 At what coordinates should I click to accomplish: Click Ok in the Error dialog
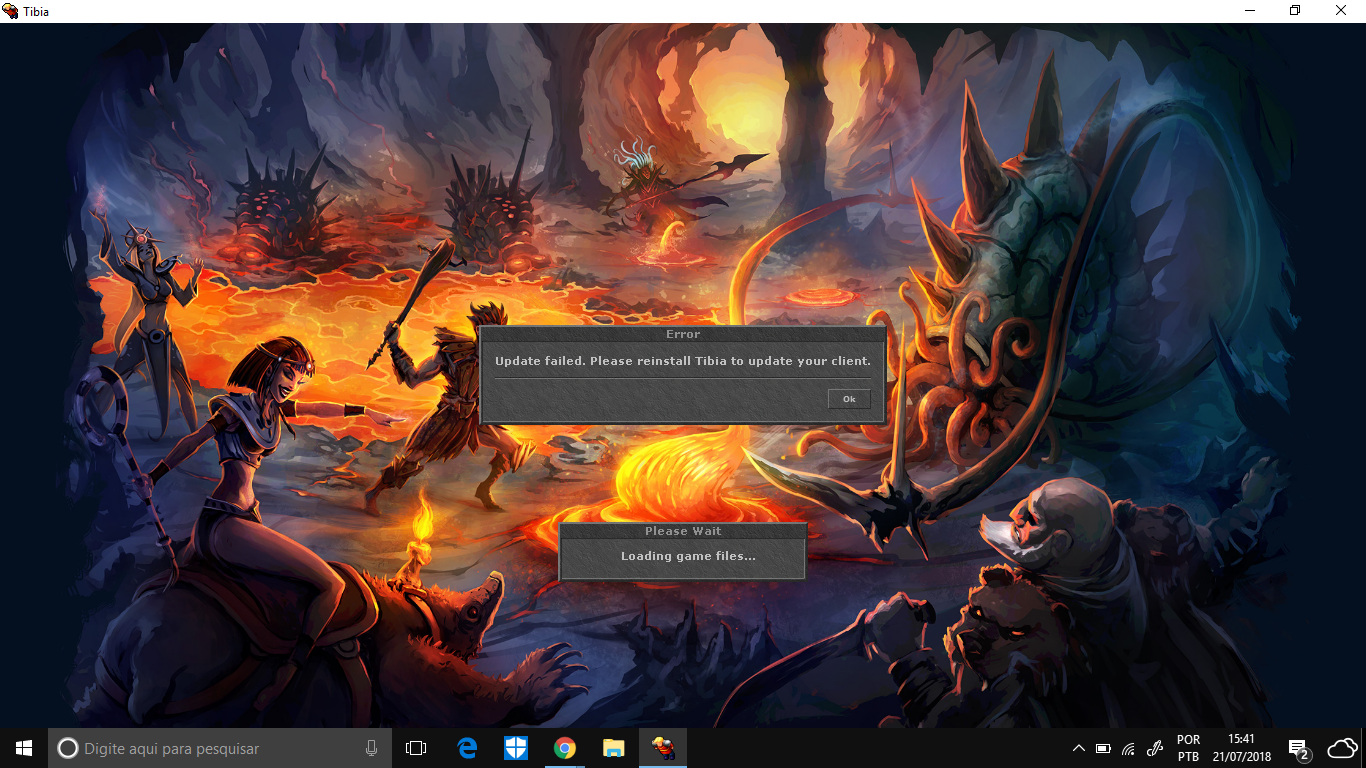848,399
